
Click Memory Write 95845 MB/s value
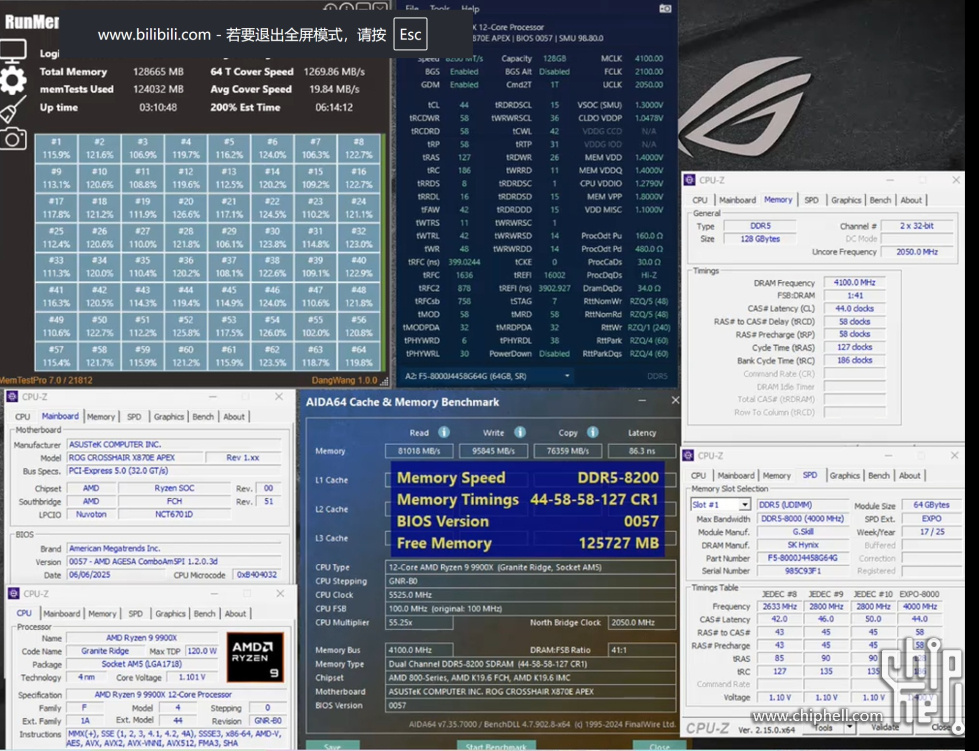point(493,451)
